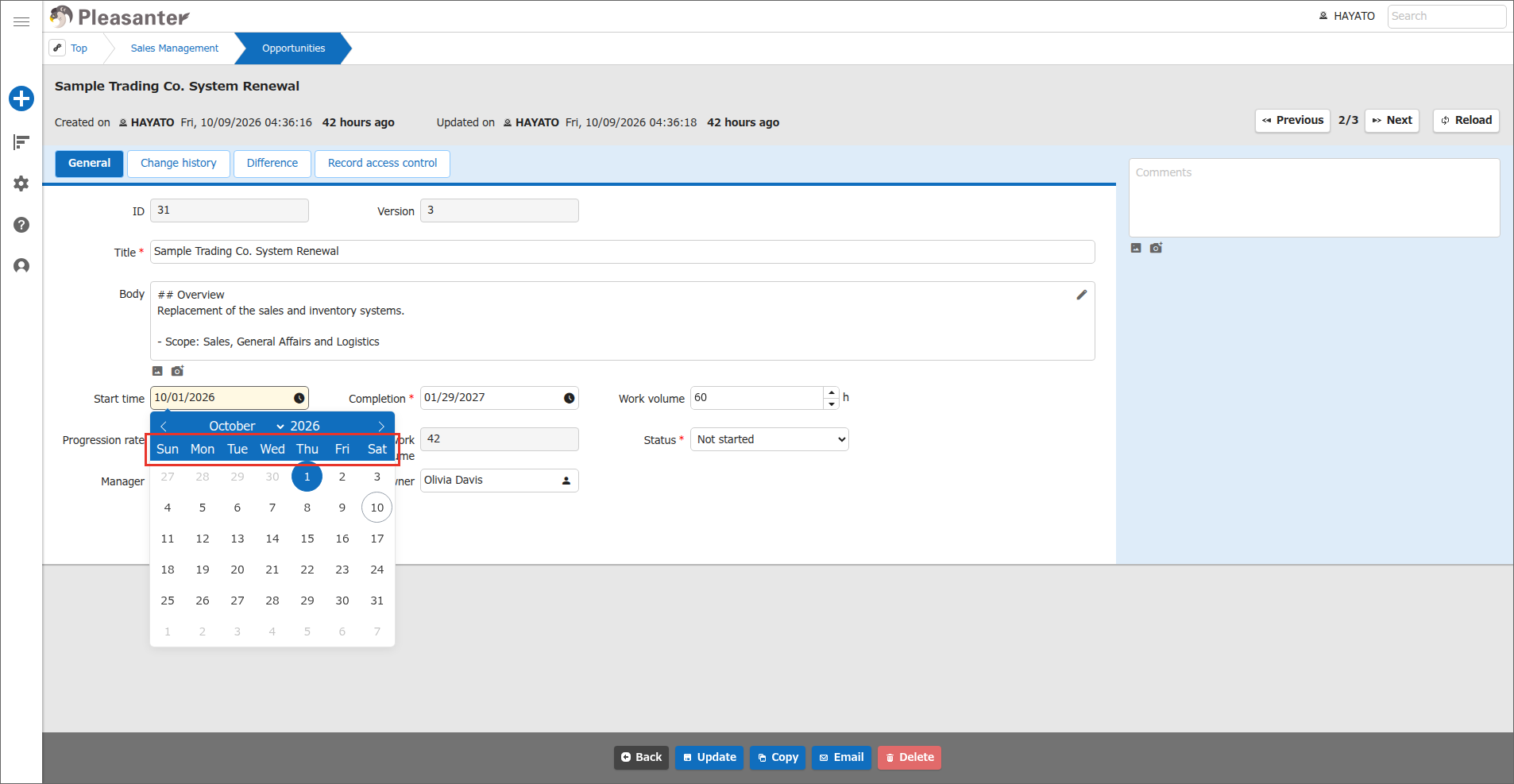Increase Work volume with up arrow
The image size is (1514, 784).
[831, 392]
